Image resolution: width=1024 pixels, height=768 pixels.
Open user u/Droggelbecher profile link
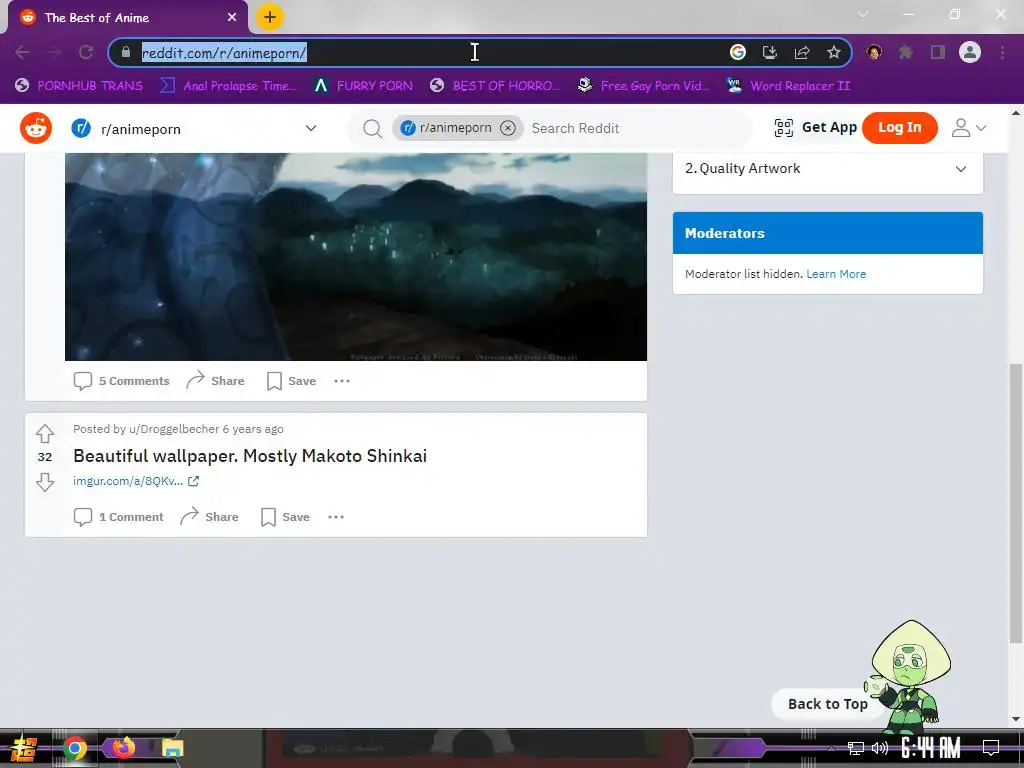[x=174, y=429]
